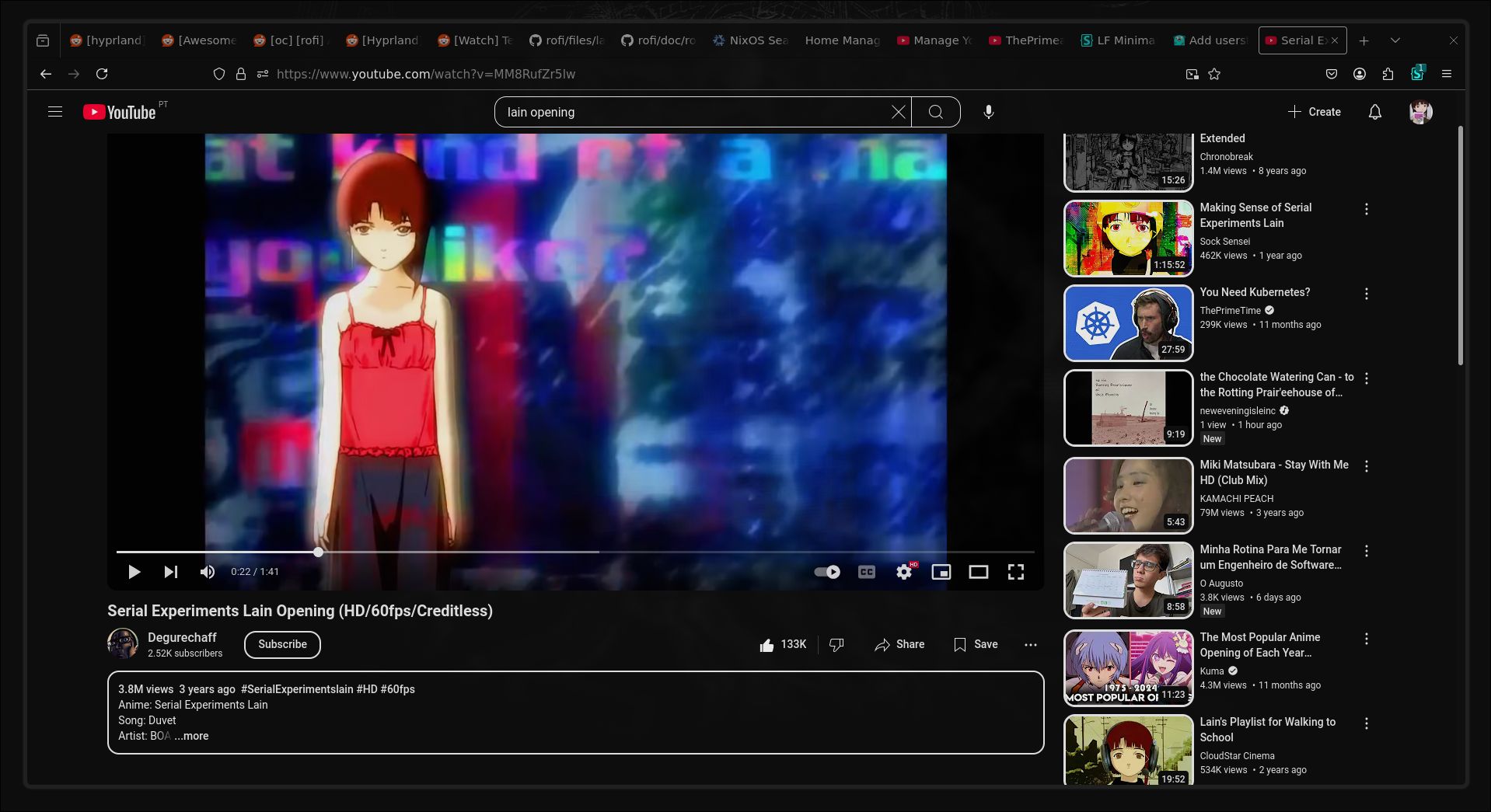Go to the YouTube home logo
The image size is (1491, 812).
pyautogui.click(x=120, y=112)
